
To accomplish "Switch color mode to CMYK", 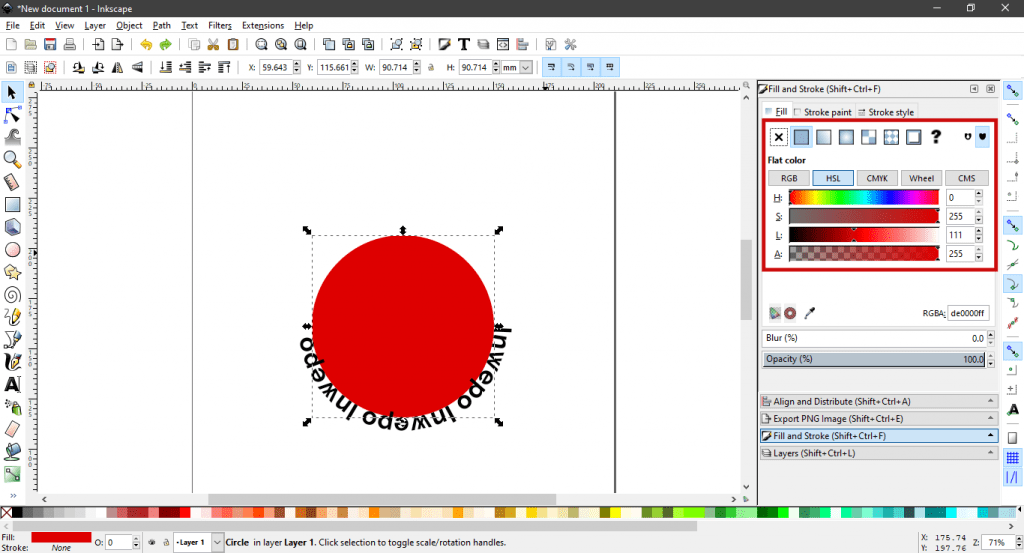I will click(x=877, y=178).
